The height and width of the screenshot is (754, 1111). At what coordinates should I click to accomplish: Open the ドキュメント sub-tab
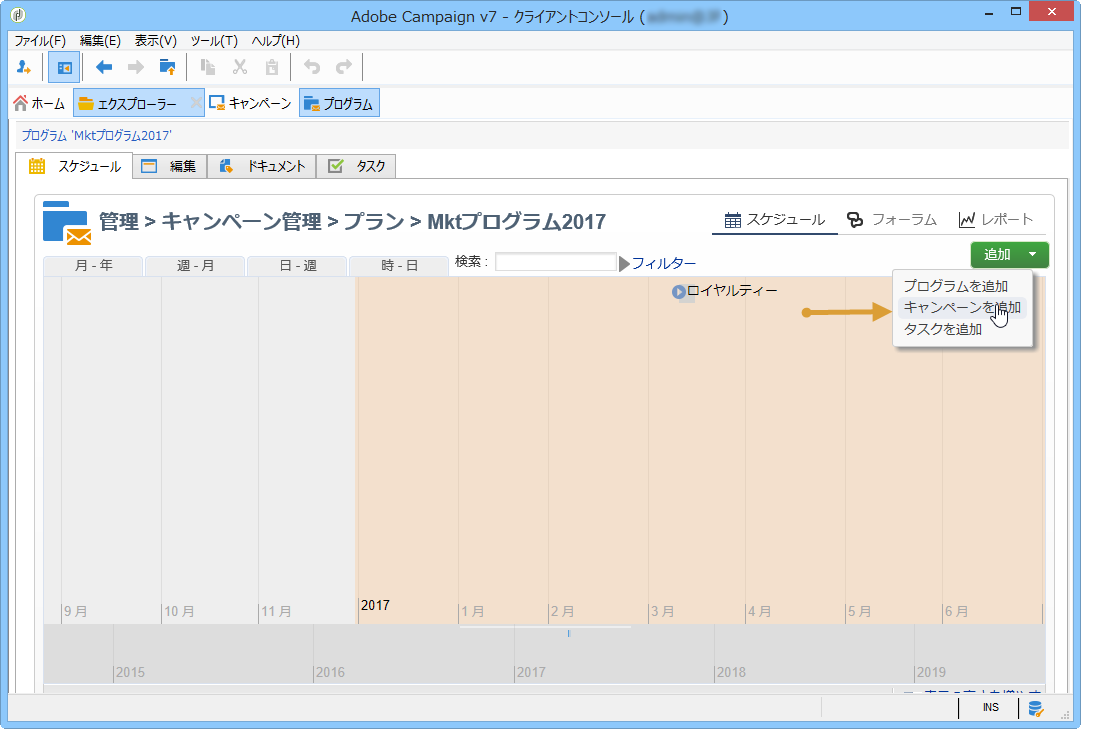tap(261, 166)
